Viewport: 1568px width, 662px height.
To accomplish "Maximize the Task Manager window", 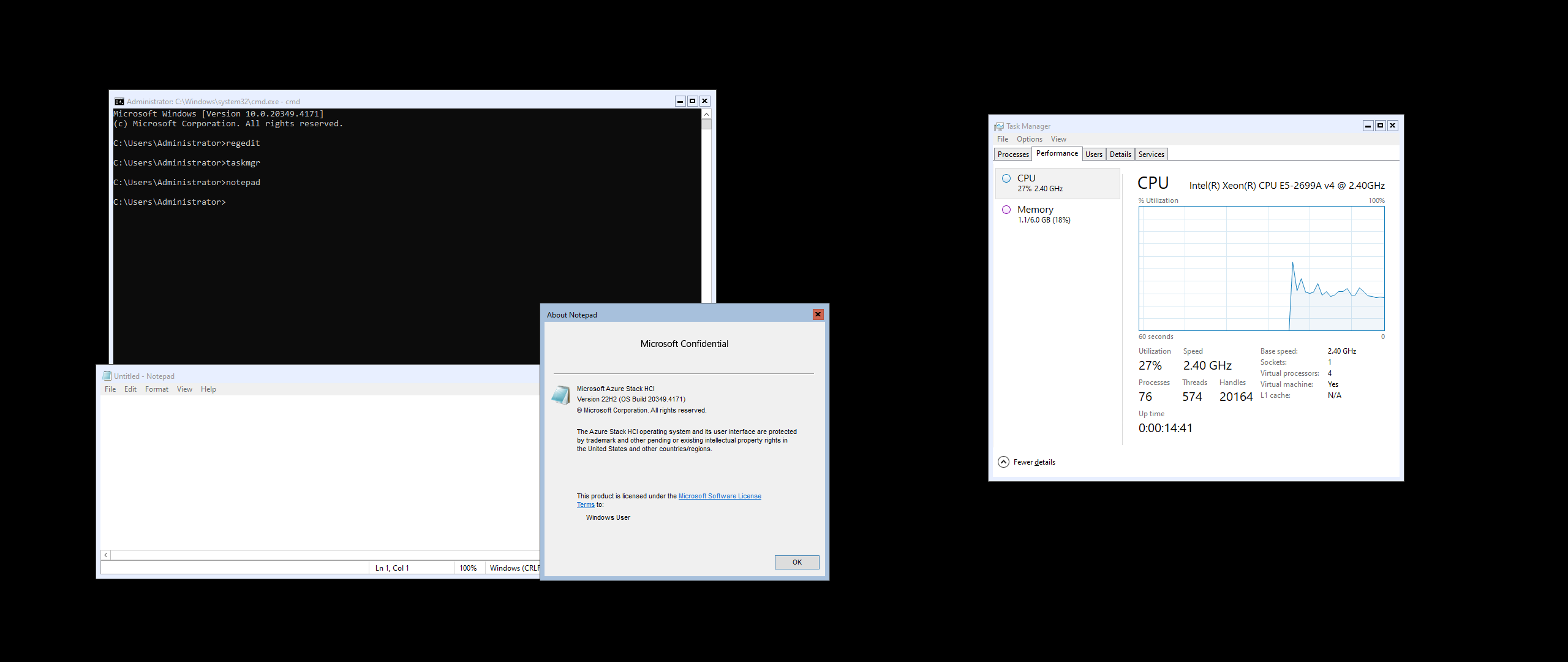I will pyautogui.click(x=1380, y=126).
